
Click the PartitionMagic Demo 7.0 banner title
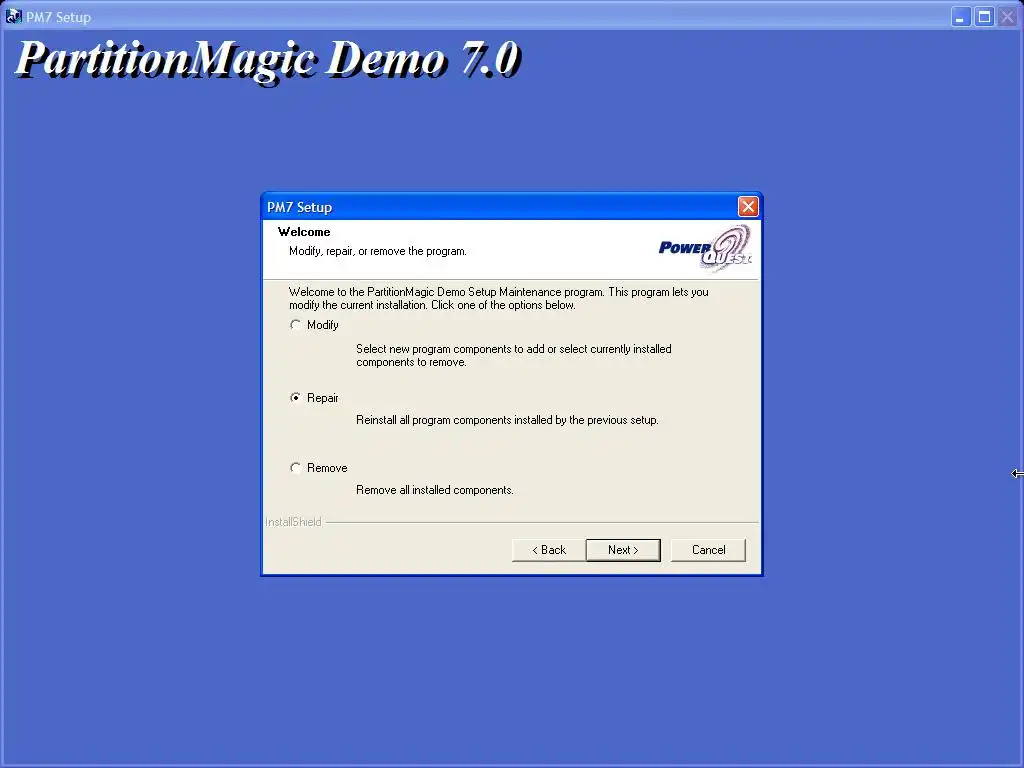pyautogui.click(x=268, y=60)
